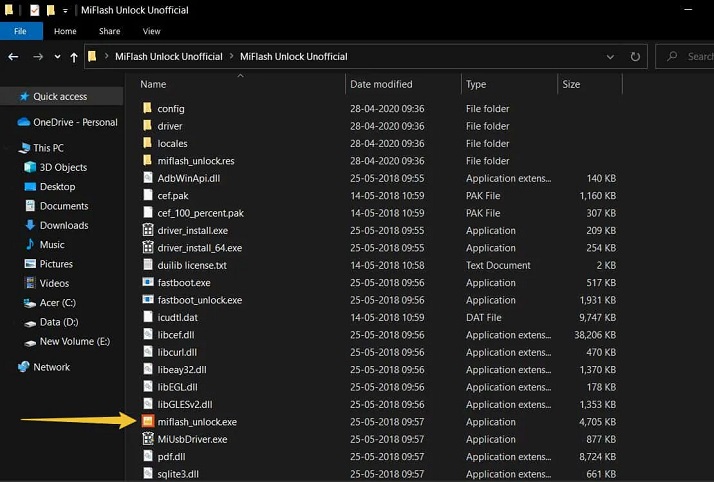This screenshot has width=714, height=482.
Task: Click the 3D Objects cube icon
Action: 30,167
